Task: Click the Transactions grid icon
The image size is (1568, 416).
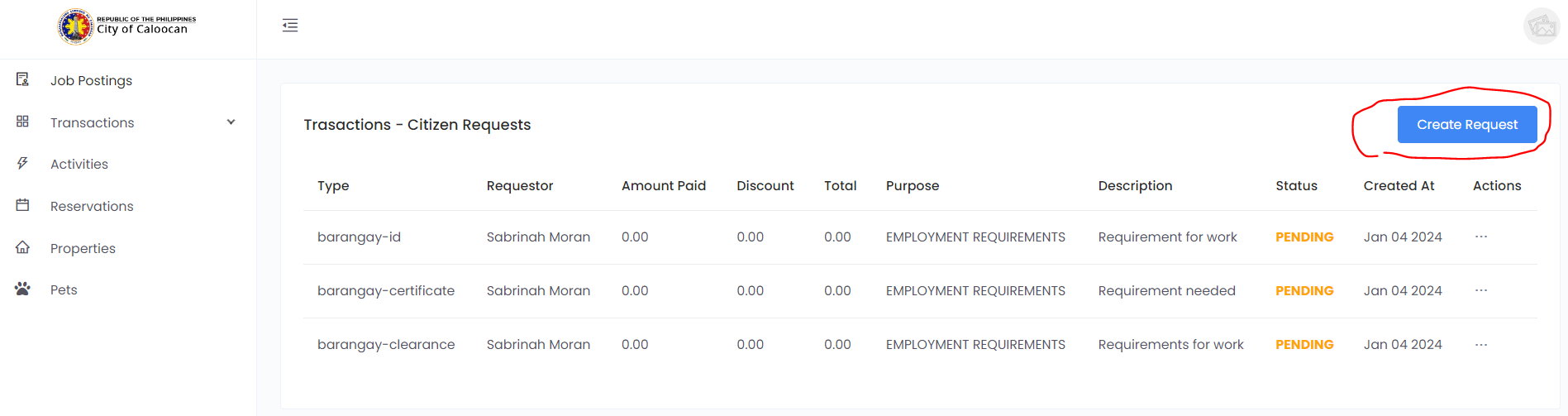Action: click(22, 122)
